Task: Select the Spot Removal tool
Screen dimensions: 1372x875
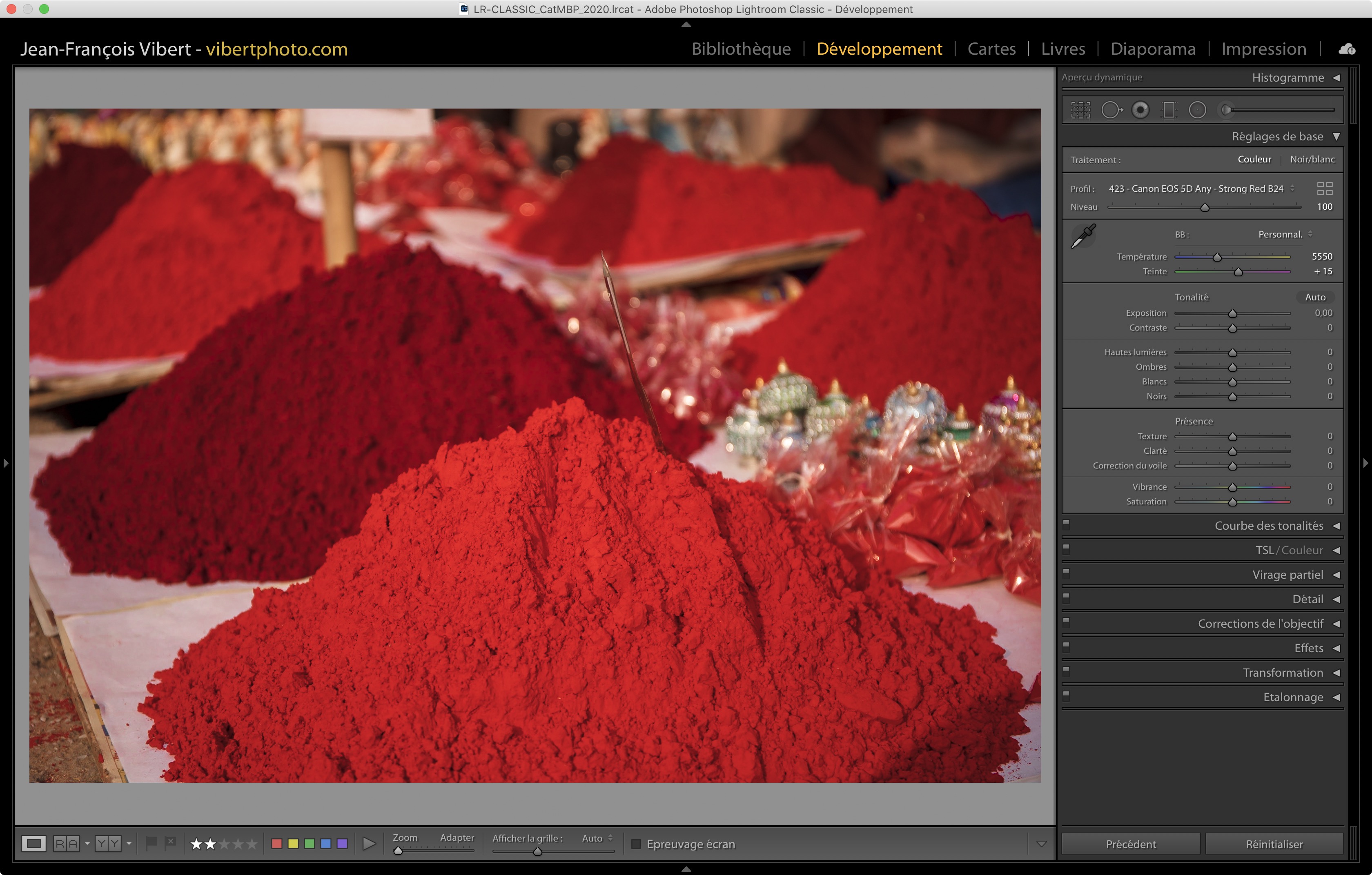Action: [x=1111, y=110]
